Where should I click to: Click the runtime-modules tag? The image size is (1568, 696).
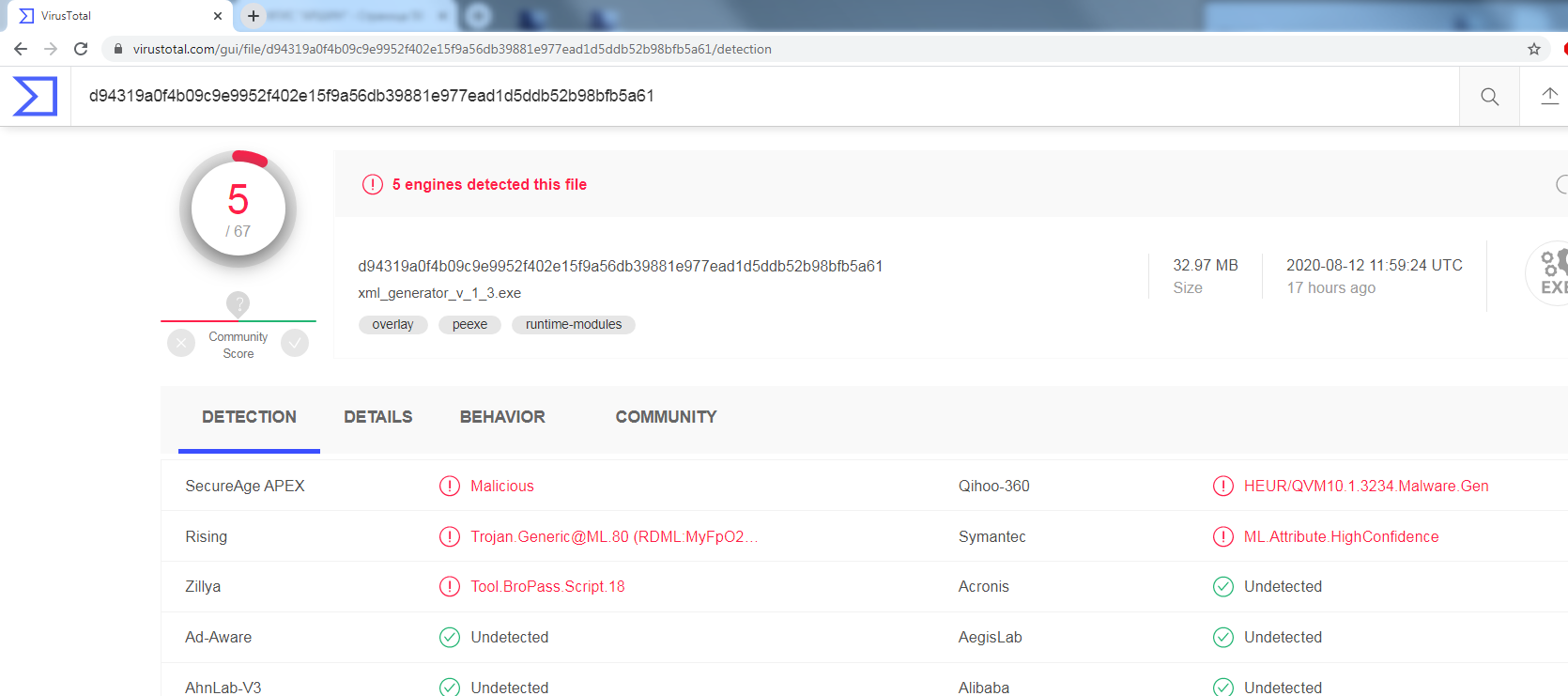573,324
